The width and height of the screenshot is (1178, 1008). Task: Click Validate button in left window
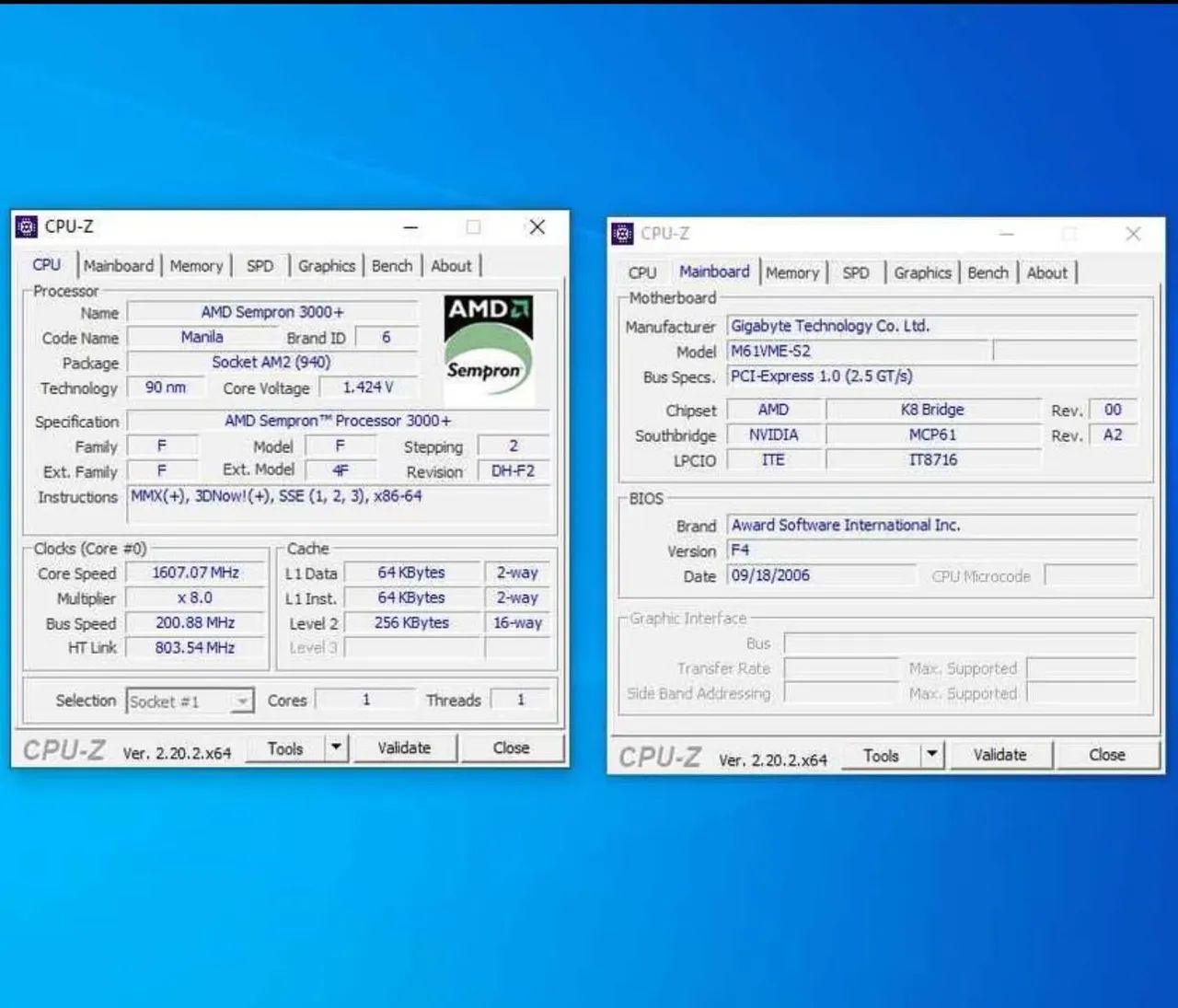[404, 747]
